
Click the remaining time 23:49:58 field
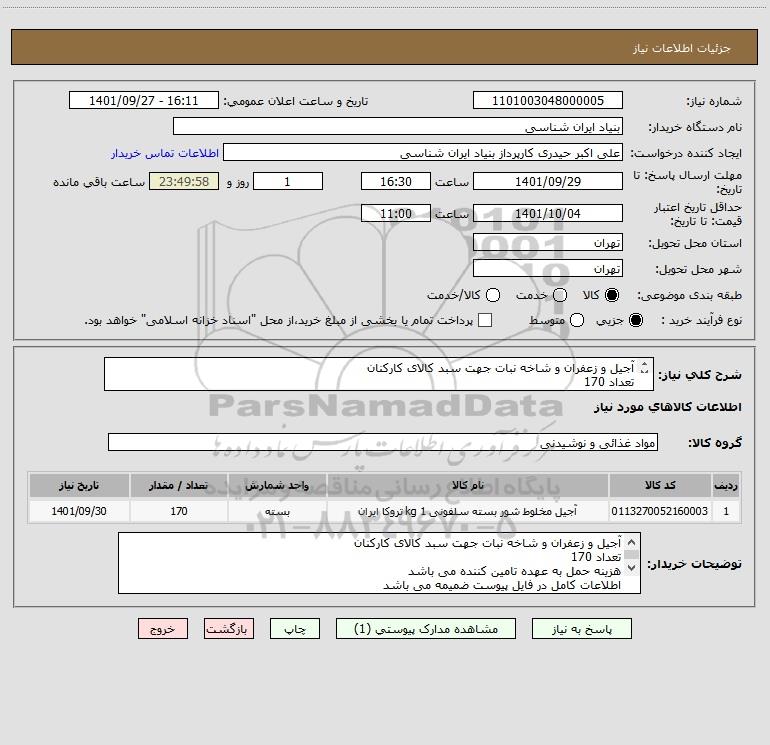184,181
